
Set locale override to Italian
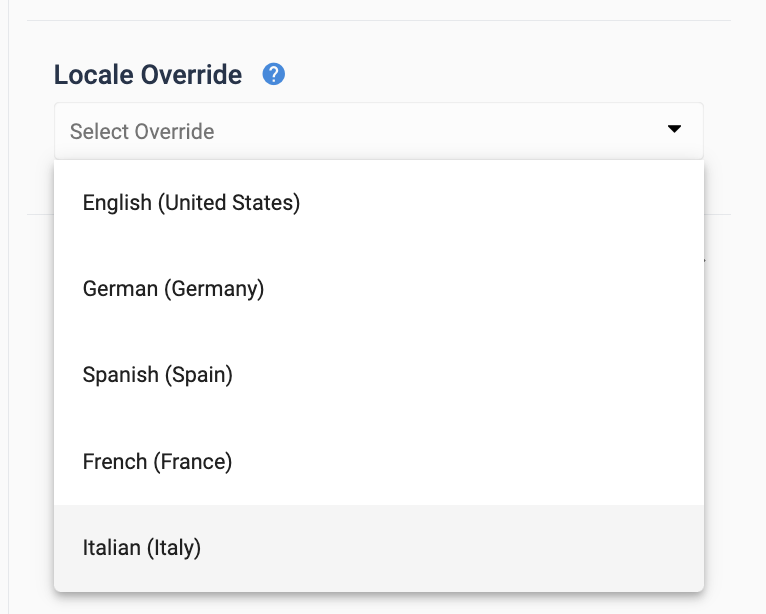tap(379, 548)
